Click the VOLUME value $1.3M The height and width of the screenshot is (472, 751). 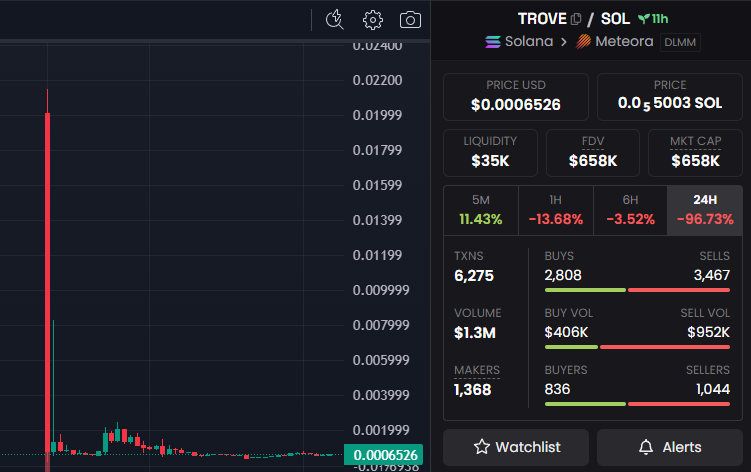click(475, 333)
